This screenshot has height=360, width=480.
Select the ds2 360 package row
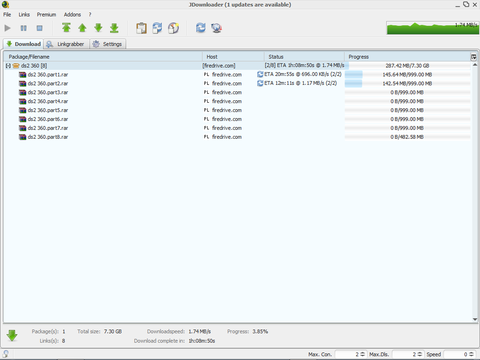coord(237,66)
